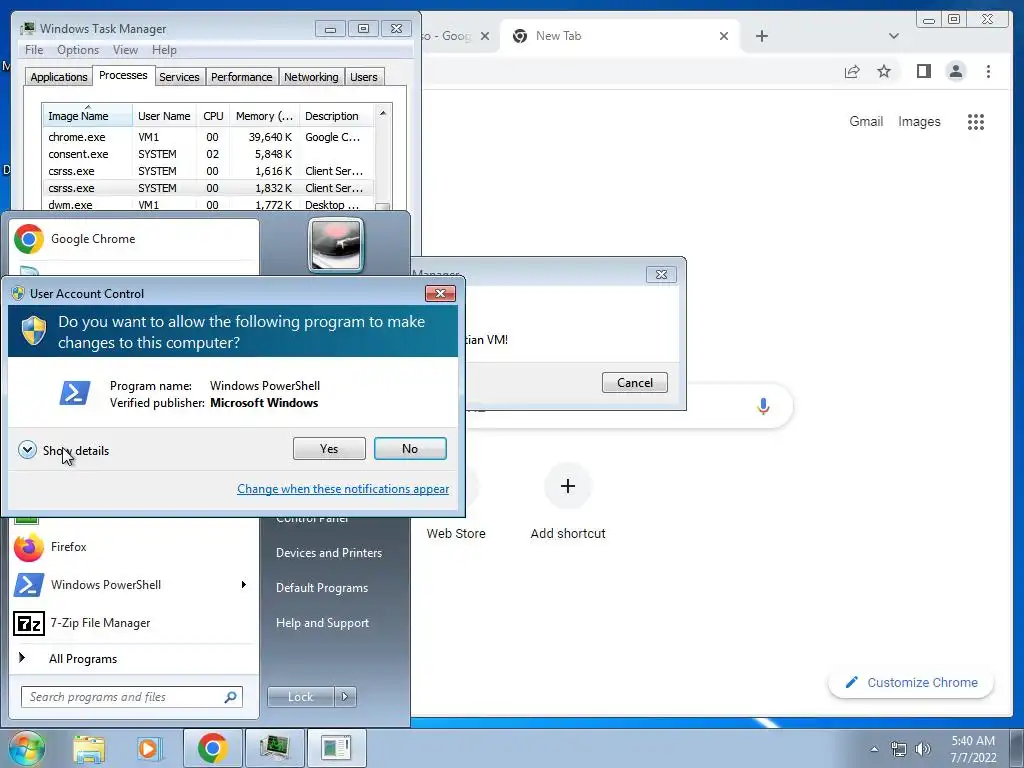This screenshot has width=1024, height=768.
Task: Open File Explorer from the taskbar
Action: coord(89,749)
